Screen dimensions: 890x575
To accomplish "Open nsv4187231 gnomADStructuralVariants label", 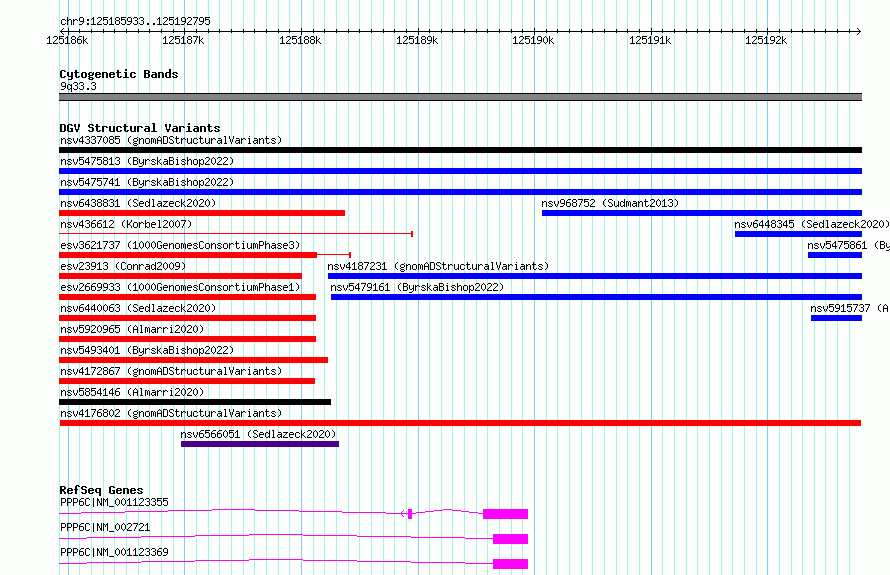I will click(438, 266).
